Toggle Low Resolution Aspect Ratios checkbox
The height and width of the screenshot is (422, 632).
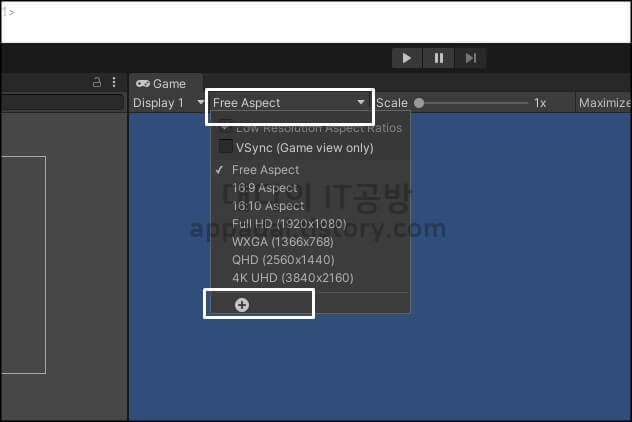point(225,127)
